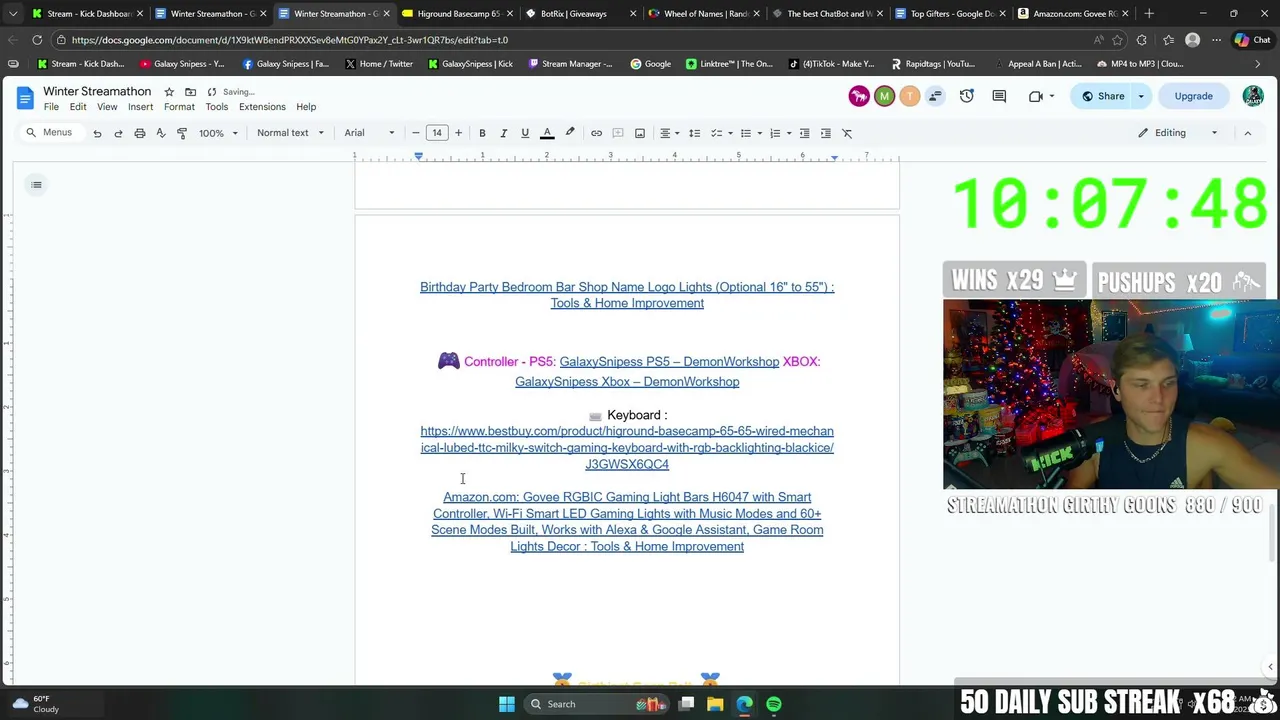Open line and paragraph spacing
1280x720 pixels.
(694, 133)
